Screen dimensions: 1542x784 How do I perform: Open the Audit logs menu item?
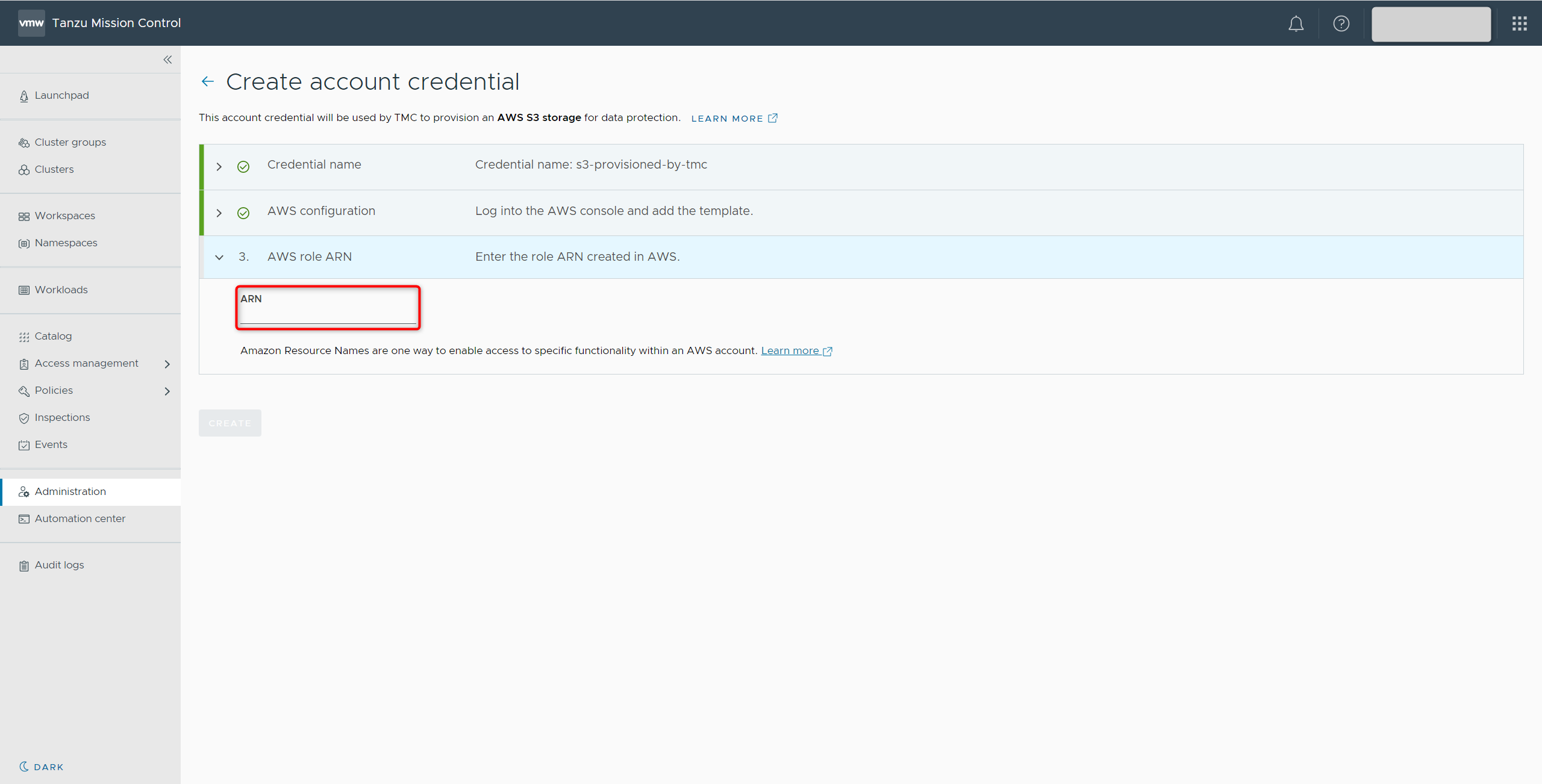click(x=59, y=565)
